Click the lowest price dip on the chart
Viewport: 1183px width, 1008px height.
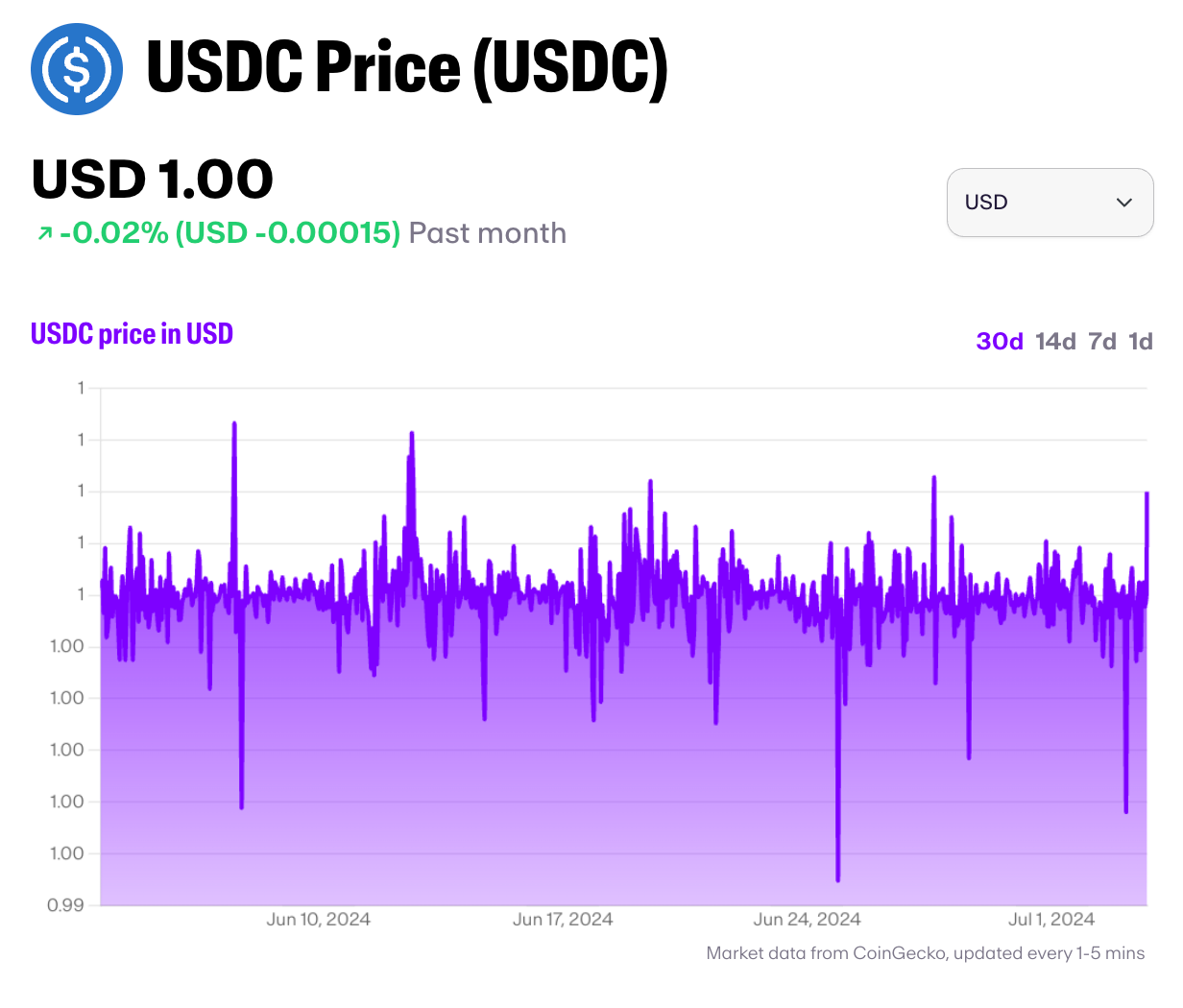[x=838, y=879]
